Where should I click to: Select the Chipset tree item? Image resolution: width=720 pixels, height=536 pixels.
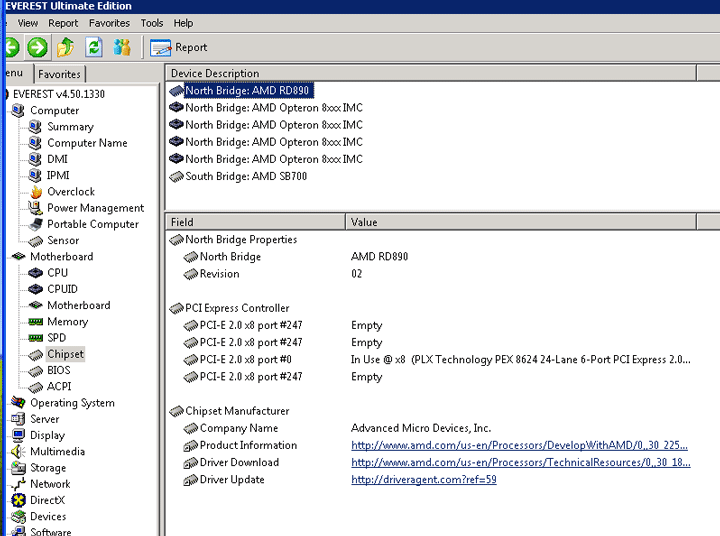click(x=65, y=354)
